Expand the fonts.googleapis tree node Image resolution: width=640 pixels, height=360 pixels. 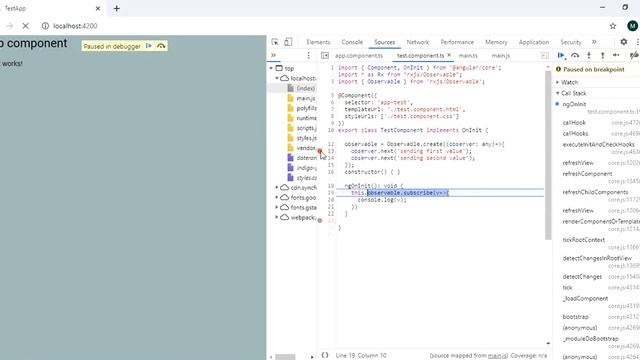(x=277, y=197)
